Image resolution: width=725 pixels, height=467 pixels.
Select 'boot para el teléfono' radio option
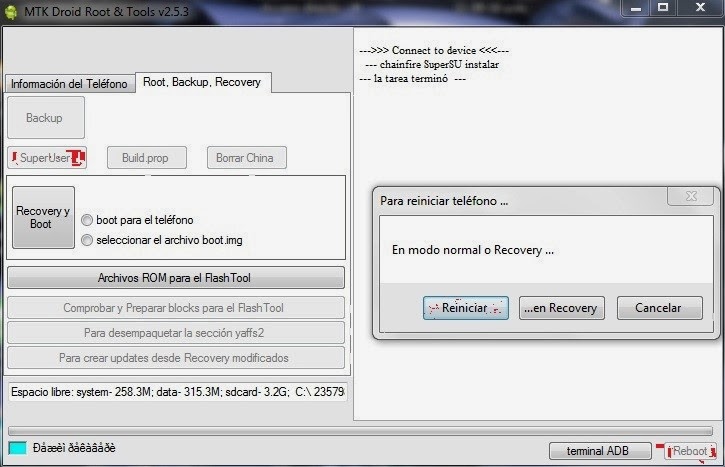(x=137, y=220)
